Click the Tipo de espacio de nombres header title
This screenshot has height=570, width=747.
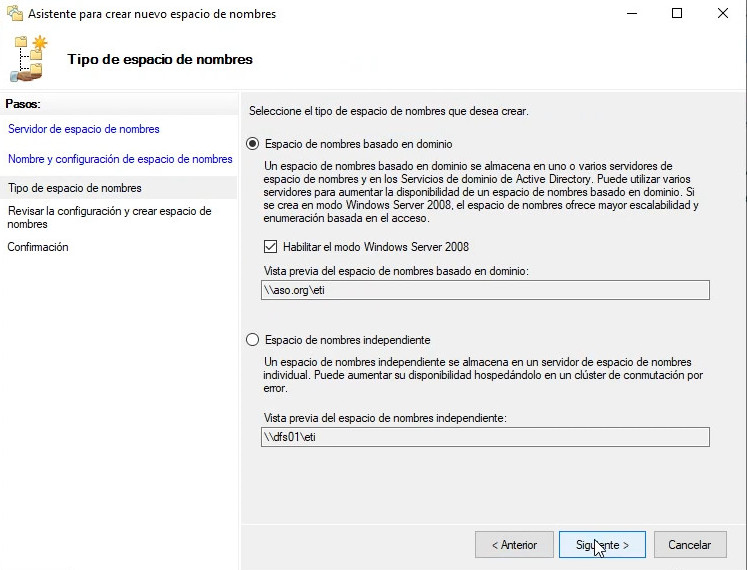pos(160,59)
